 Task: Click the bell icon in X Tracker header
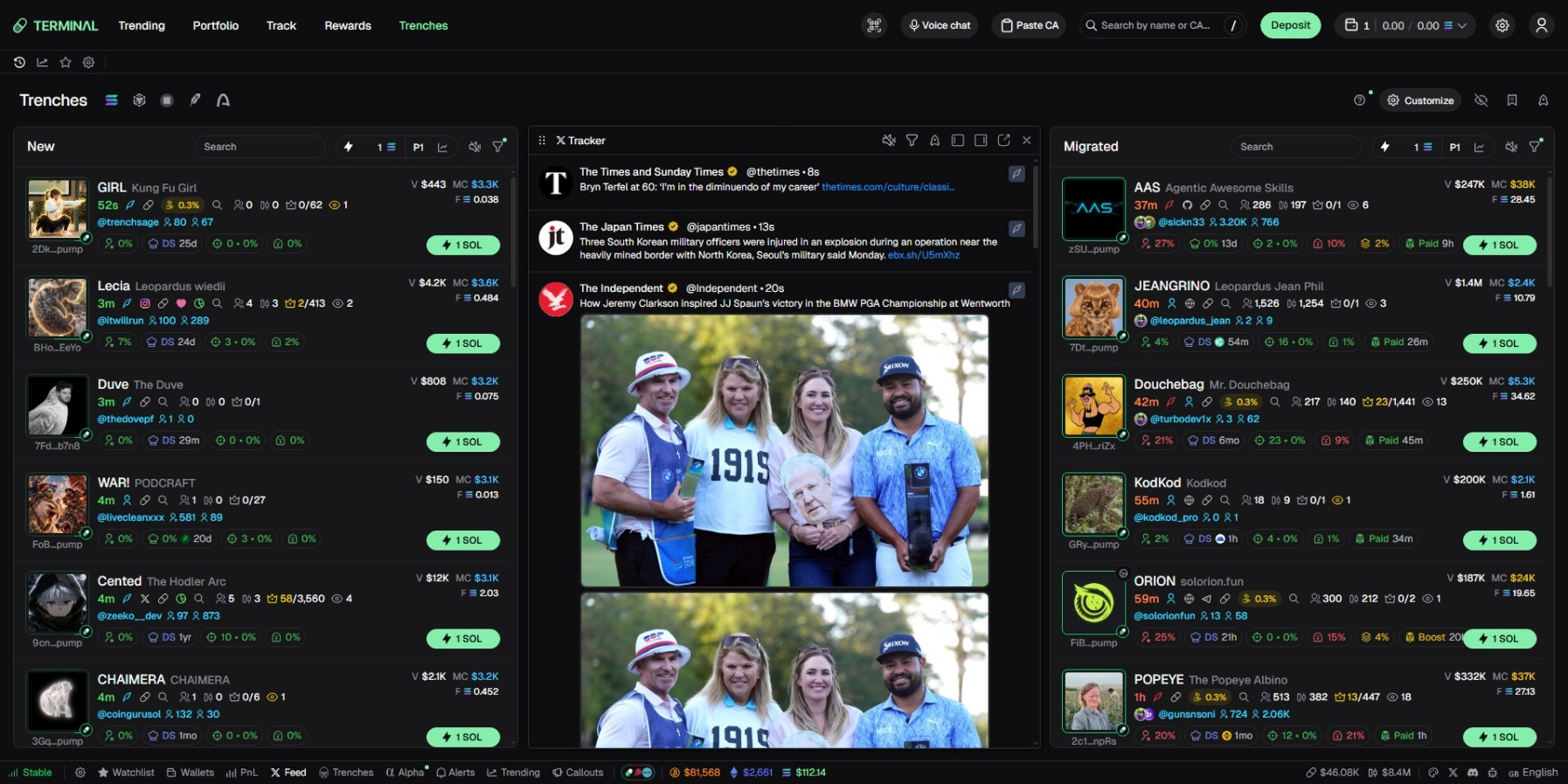[934, 140]
